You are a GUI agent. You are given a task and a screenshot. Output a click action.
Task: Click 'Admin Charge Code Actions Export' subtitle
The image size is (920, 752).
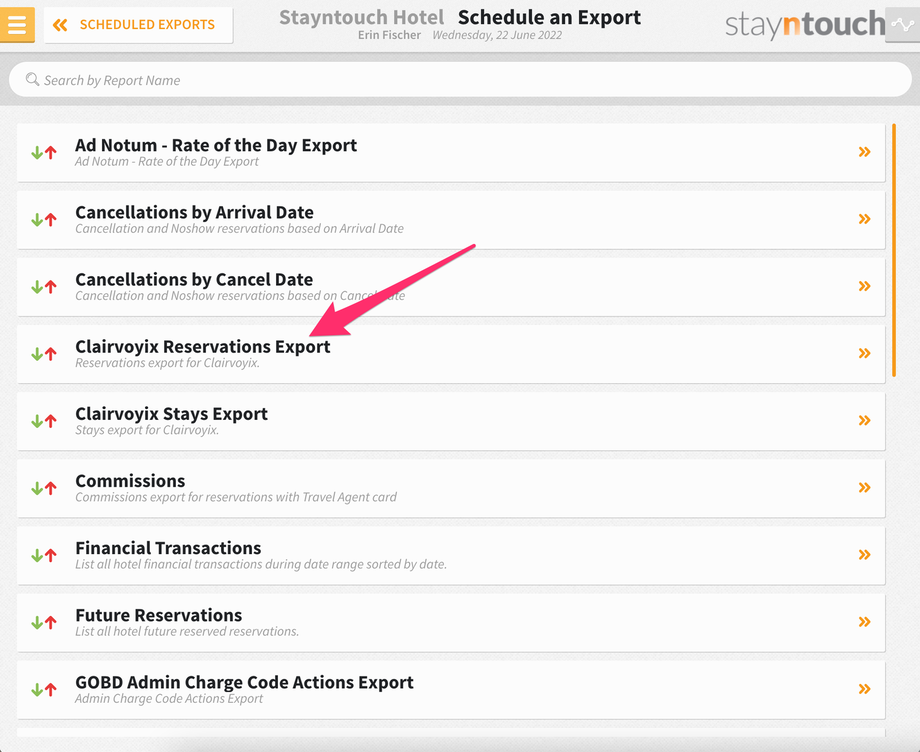point(169,699)
